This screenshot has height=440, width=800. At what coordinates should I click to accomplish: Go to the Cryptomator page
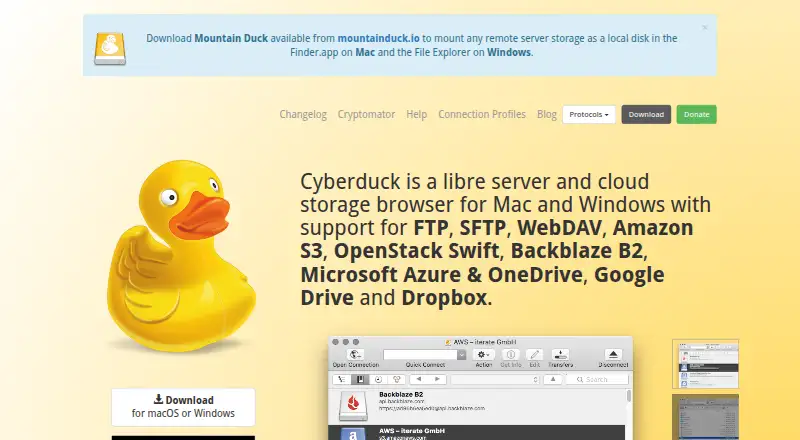[x=366, y=114]
